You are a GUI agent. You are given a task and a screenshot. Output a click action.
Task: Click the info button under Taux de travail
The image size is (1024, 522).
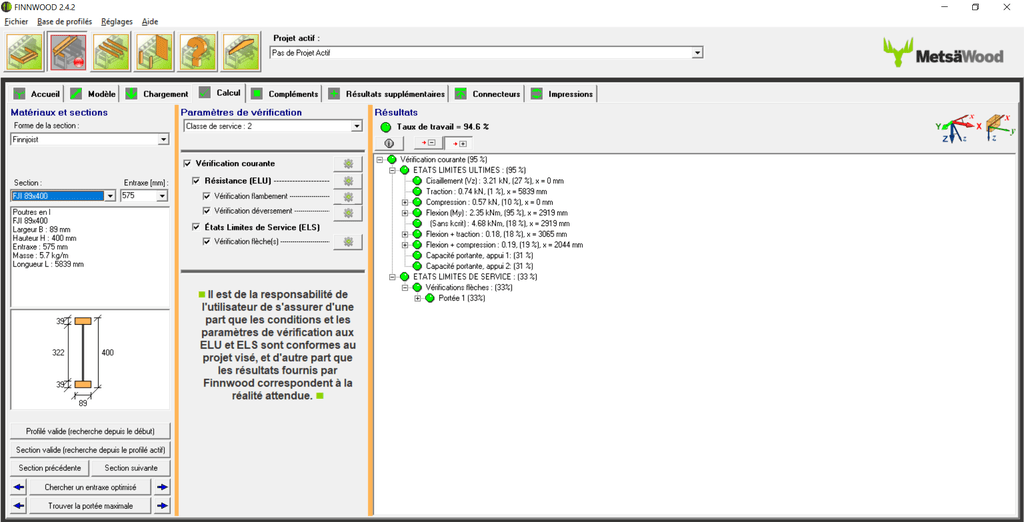click(x=391, y=143)
